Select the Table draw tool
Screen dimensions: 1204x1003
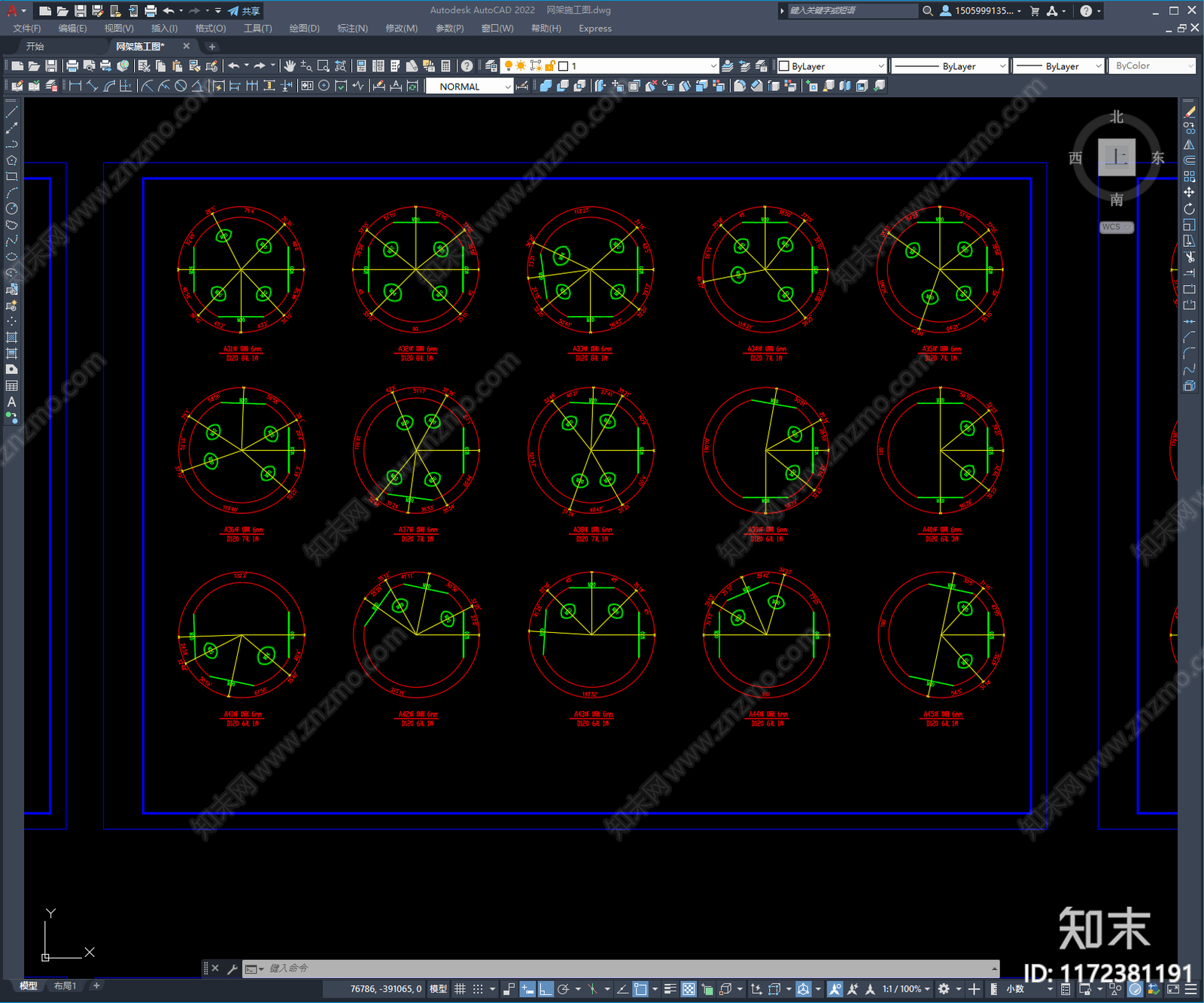point(11,385)
